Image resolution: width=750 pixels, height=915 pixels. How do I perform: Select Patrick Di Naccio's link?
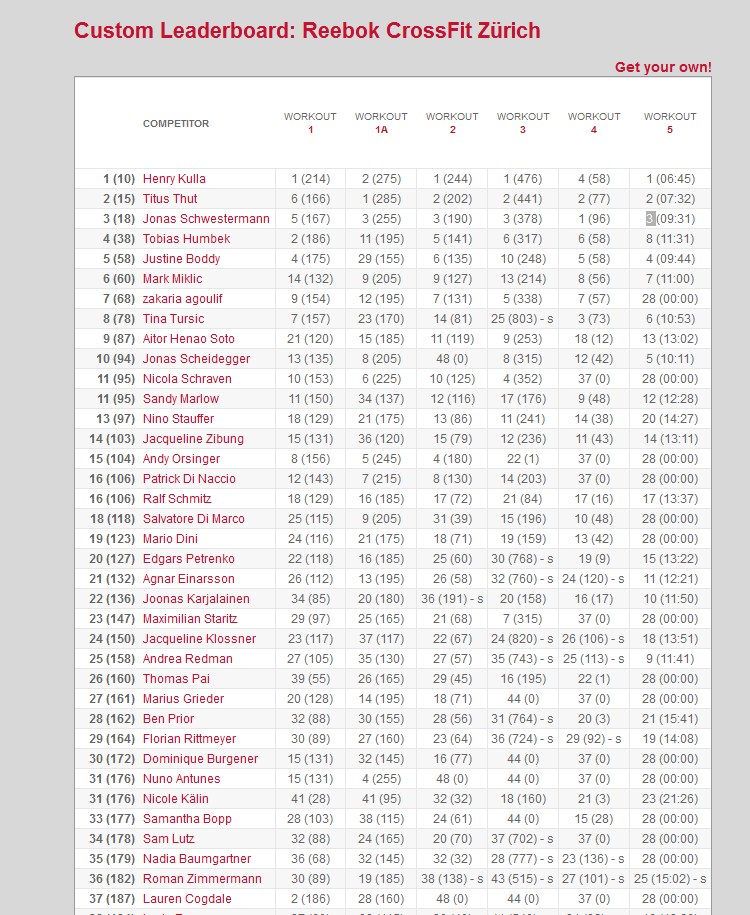(x=189, y=479)
